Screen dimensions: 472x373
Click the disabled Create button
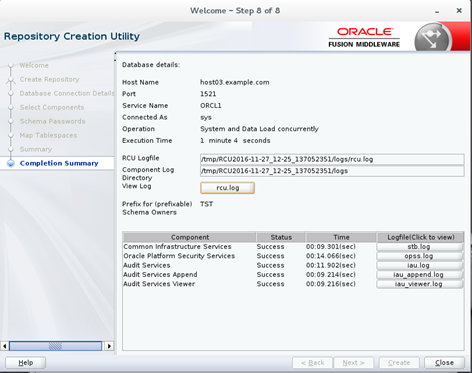(x=399, y=363)
